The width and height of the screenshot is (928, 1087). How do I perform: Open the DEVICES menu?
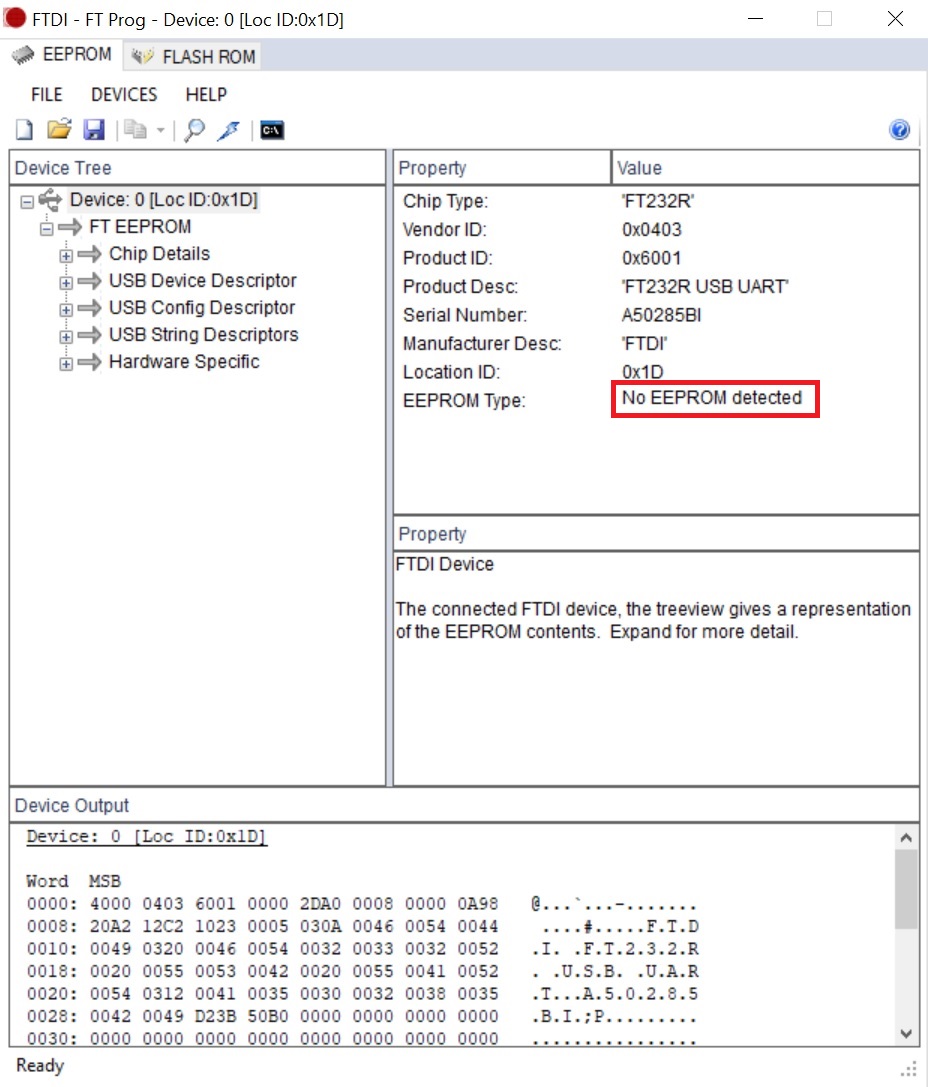pos(124,94)
